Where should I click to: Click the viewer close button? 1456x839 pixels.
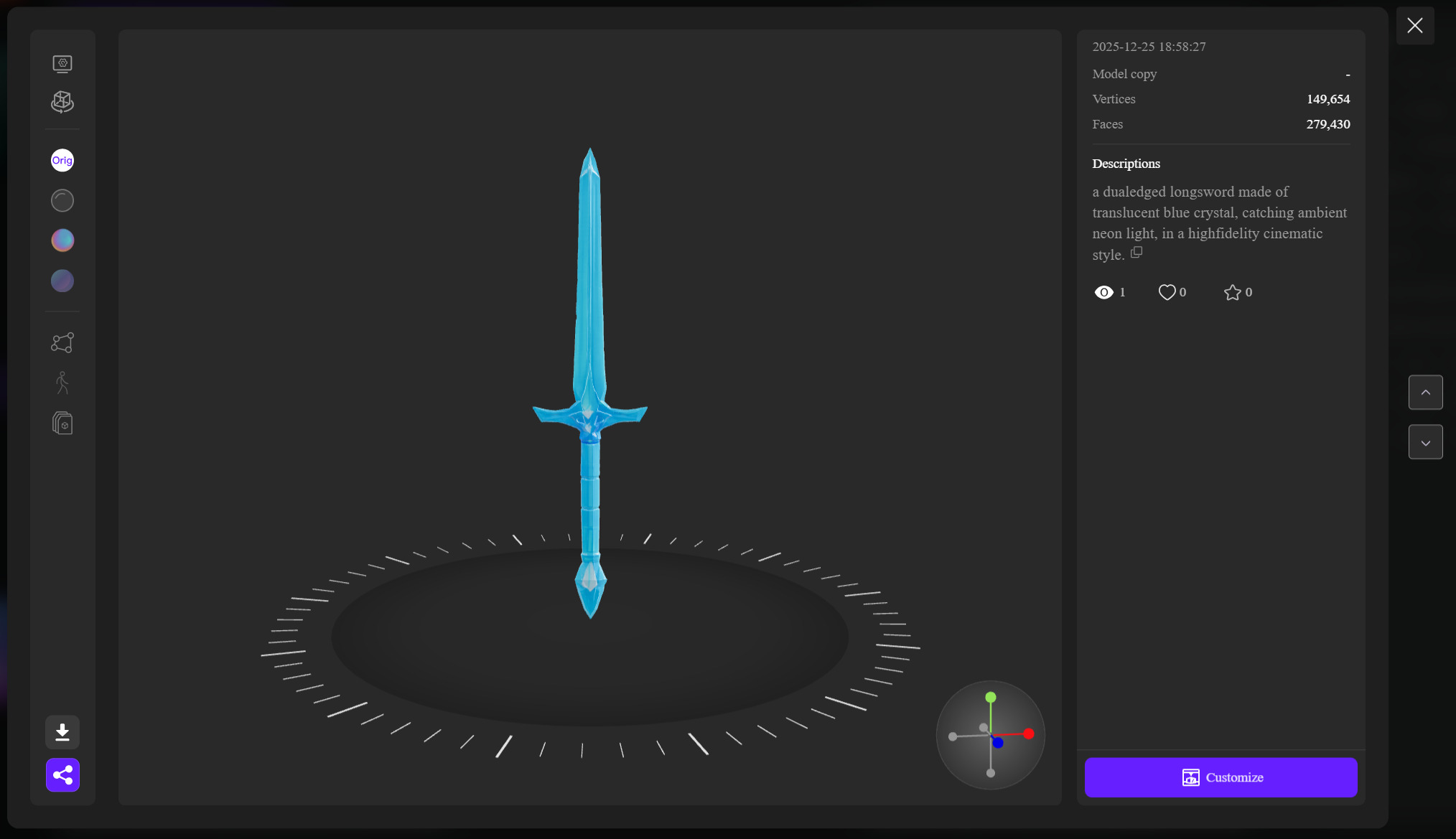[1414, 25]
